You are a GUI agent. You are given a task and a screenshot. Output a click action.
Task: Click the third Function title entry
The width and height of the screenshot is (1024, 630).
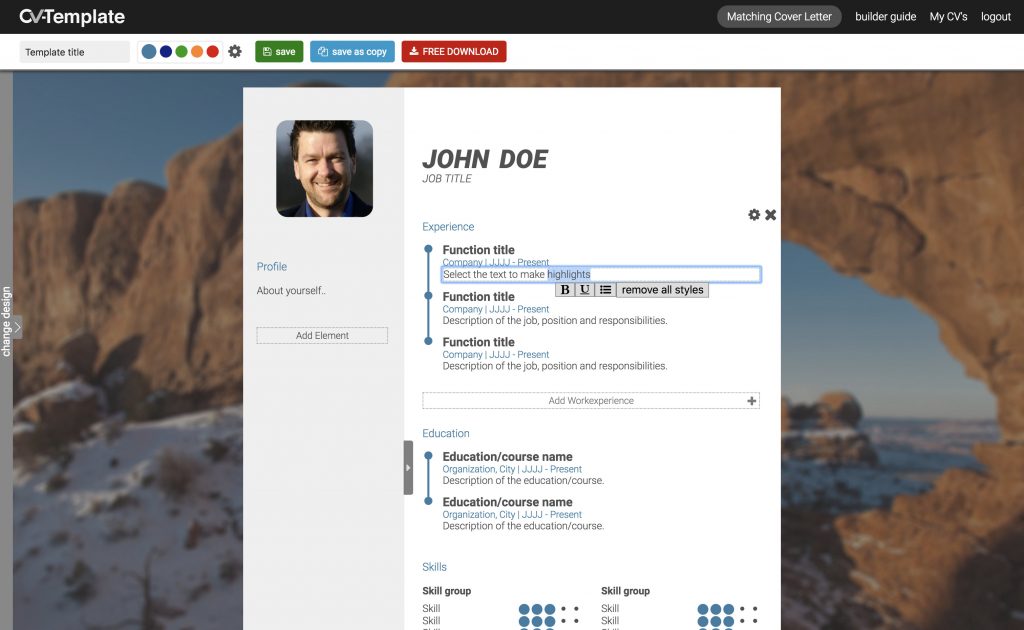[x=478, y=342]
